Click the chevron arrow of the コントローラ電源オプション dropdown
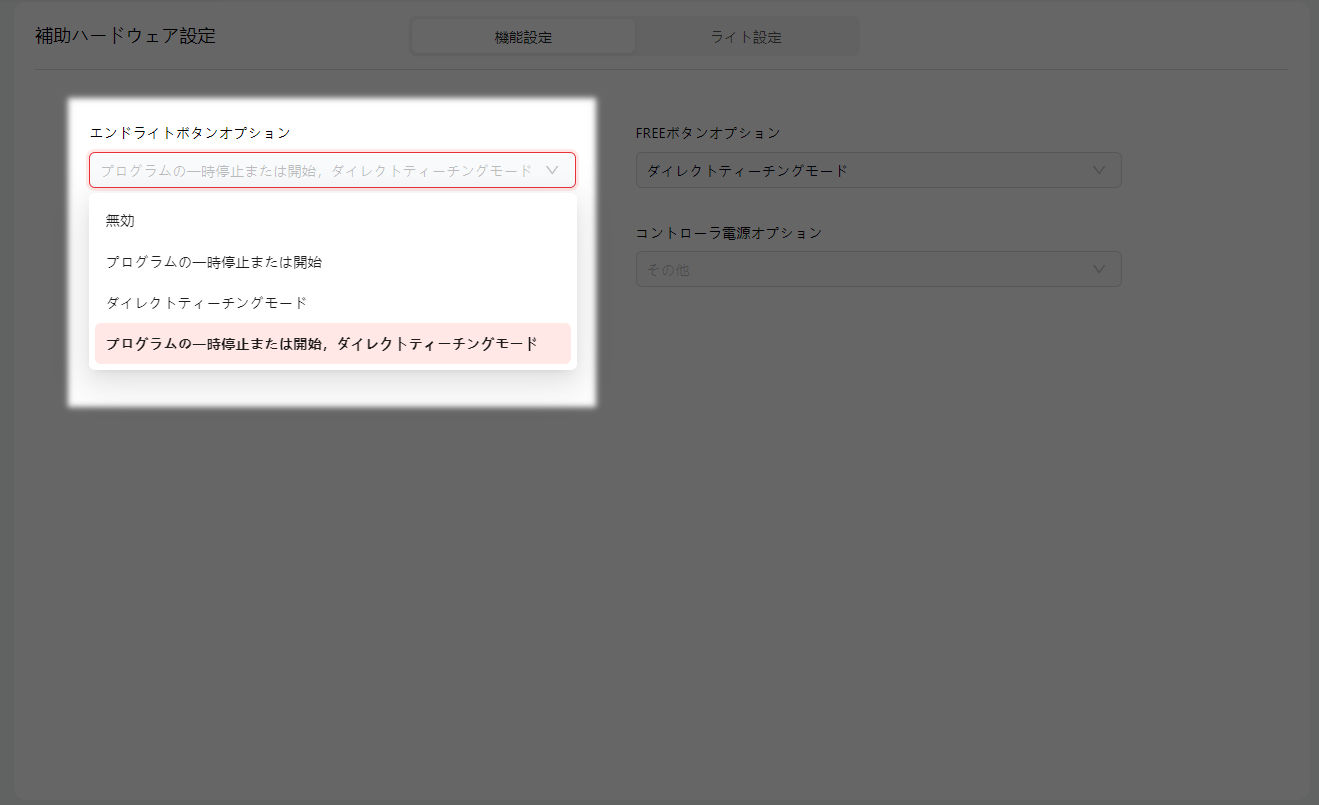 tap(1099, 269)
